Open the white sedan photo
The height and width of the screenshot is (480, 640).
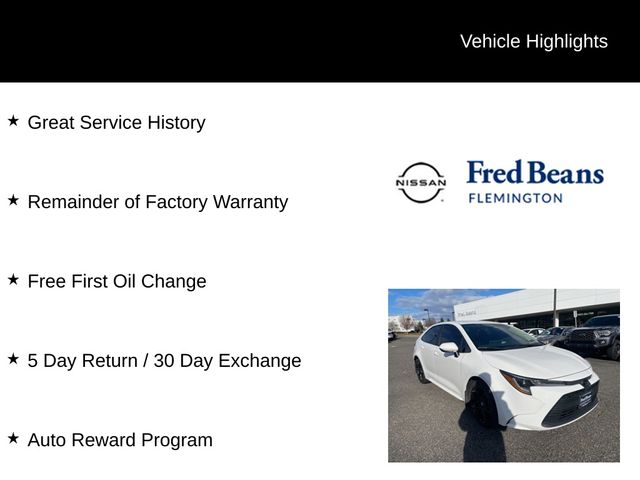503,376
